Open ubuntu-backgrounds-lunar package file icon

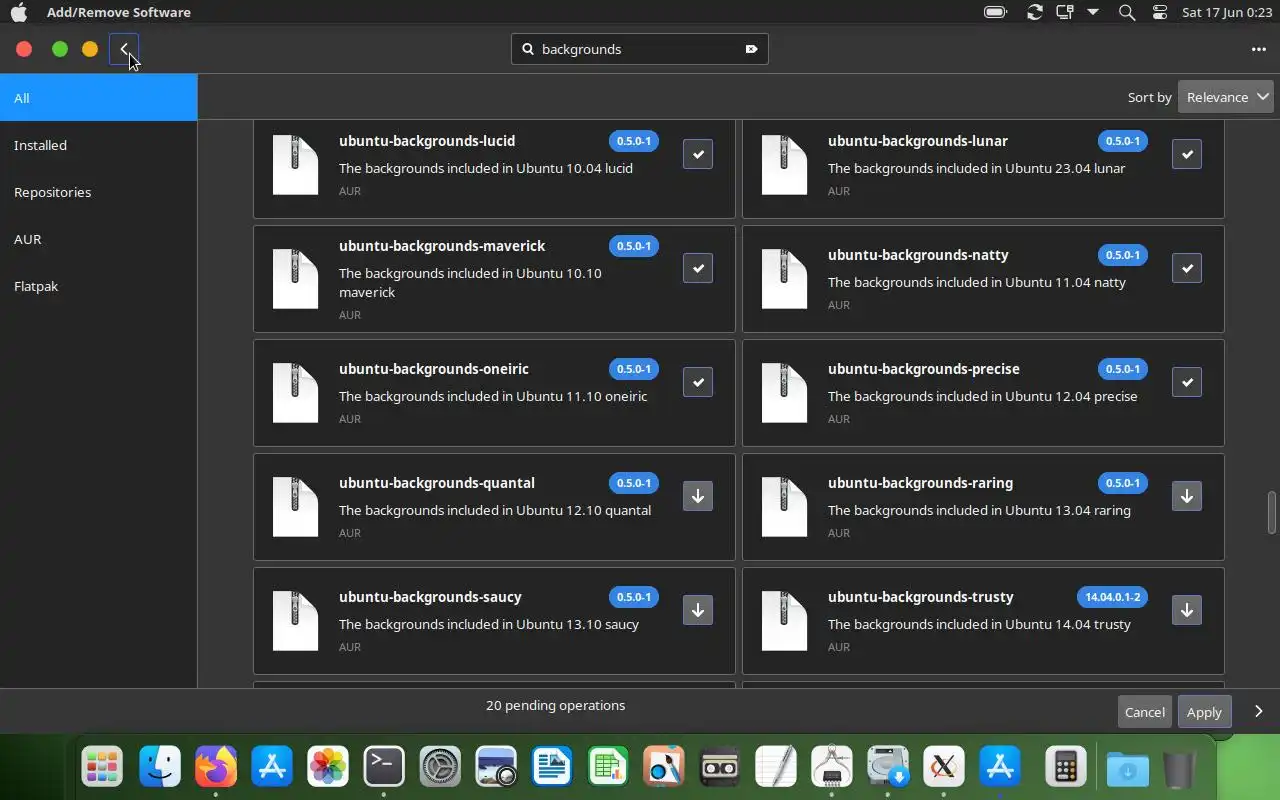pyautogui.click(x=784, y=165)
